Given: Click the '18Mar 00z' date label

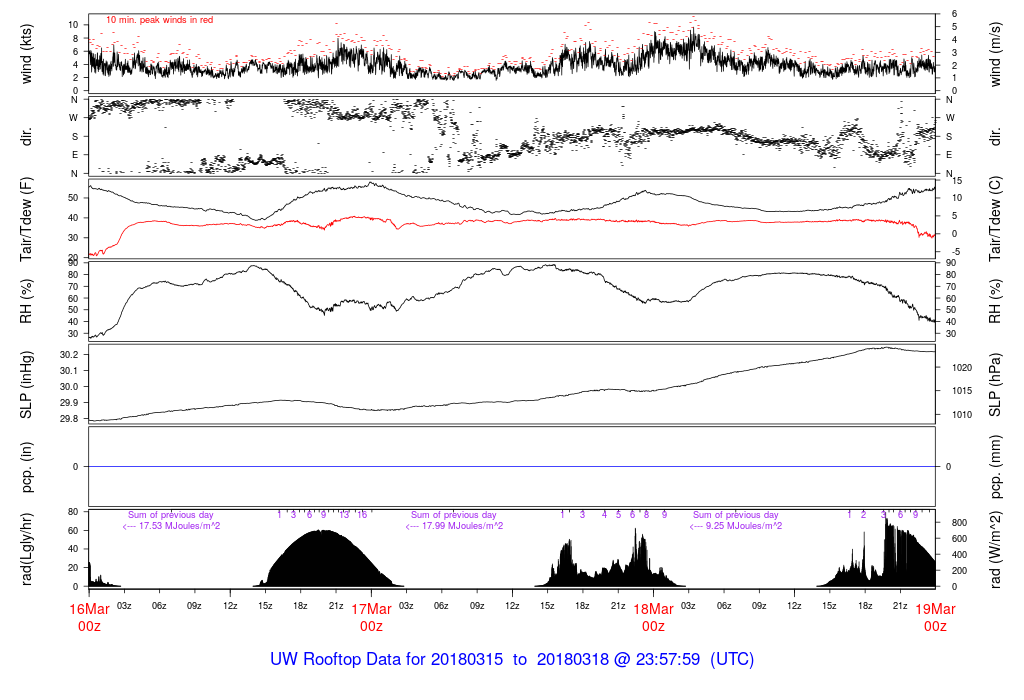Looking at the screenshot, I should pos(653,618).
